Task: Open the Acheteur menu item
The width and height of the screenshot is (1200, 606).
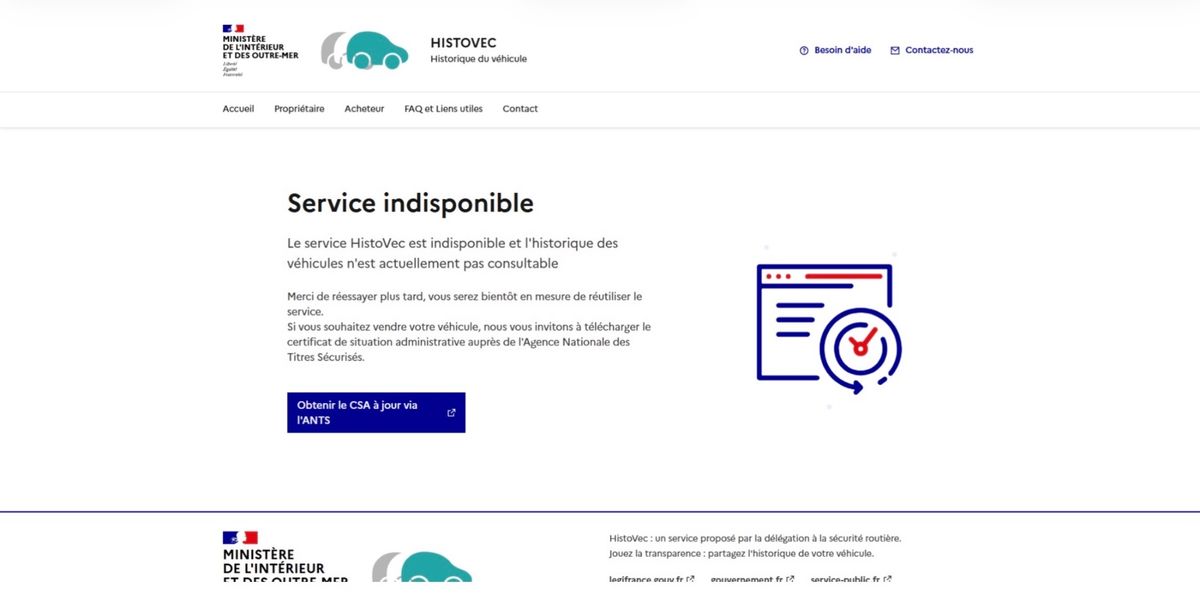Action: point(364,109)
